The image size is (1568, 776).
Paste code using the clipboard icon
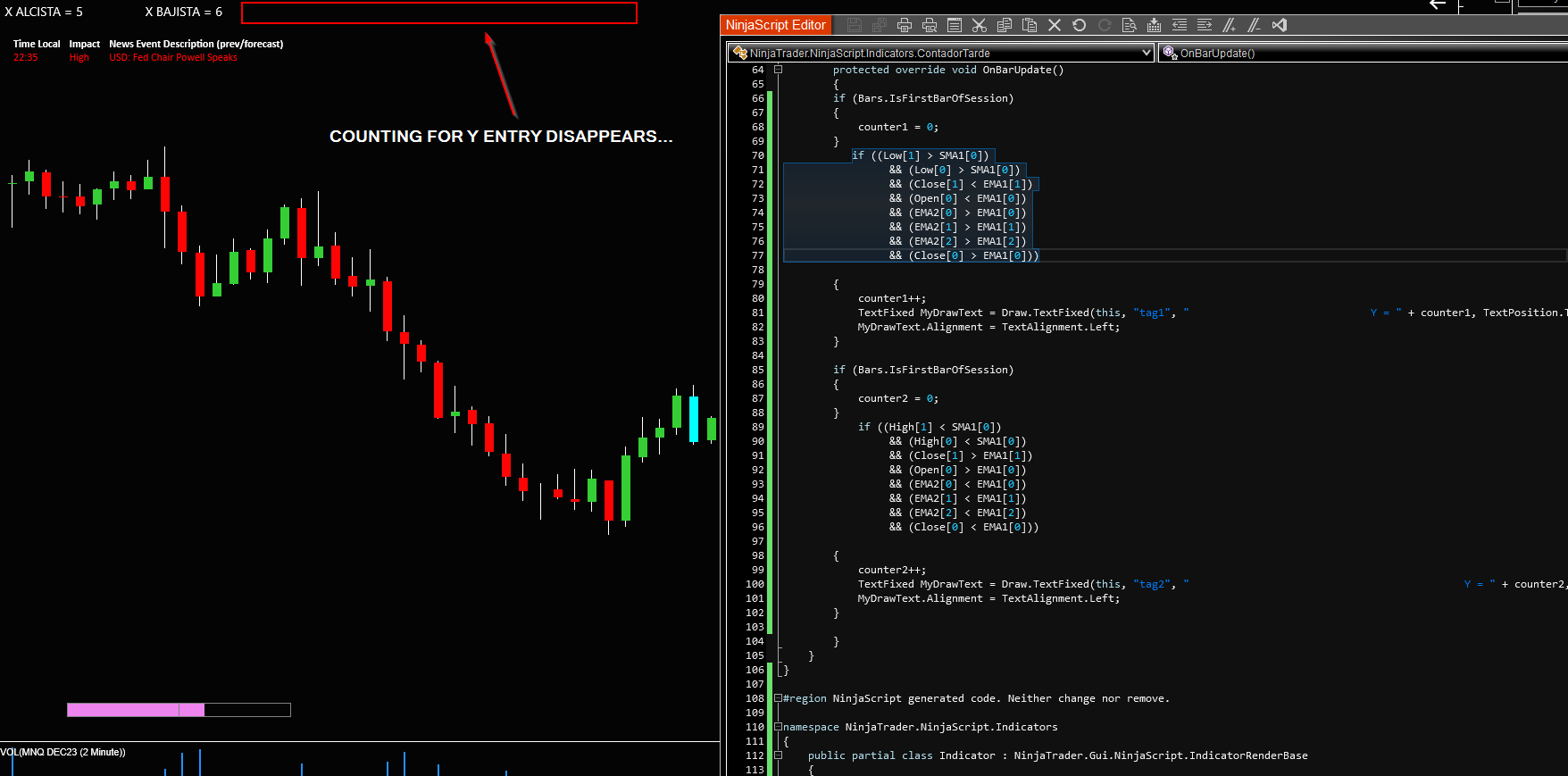click(x=1030, y=25)
